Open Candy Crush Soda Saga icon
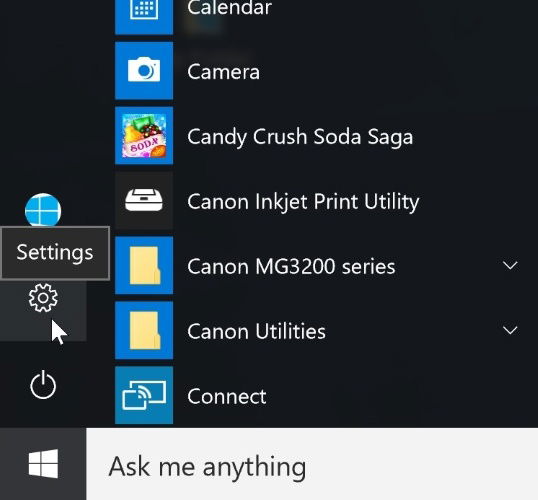Screen dimensions: 538x500 [x=144, y=136]
